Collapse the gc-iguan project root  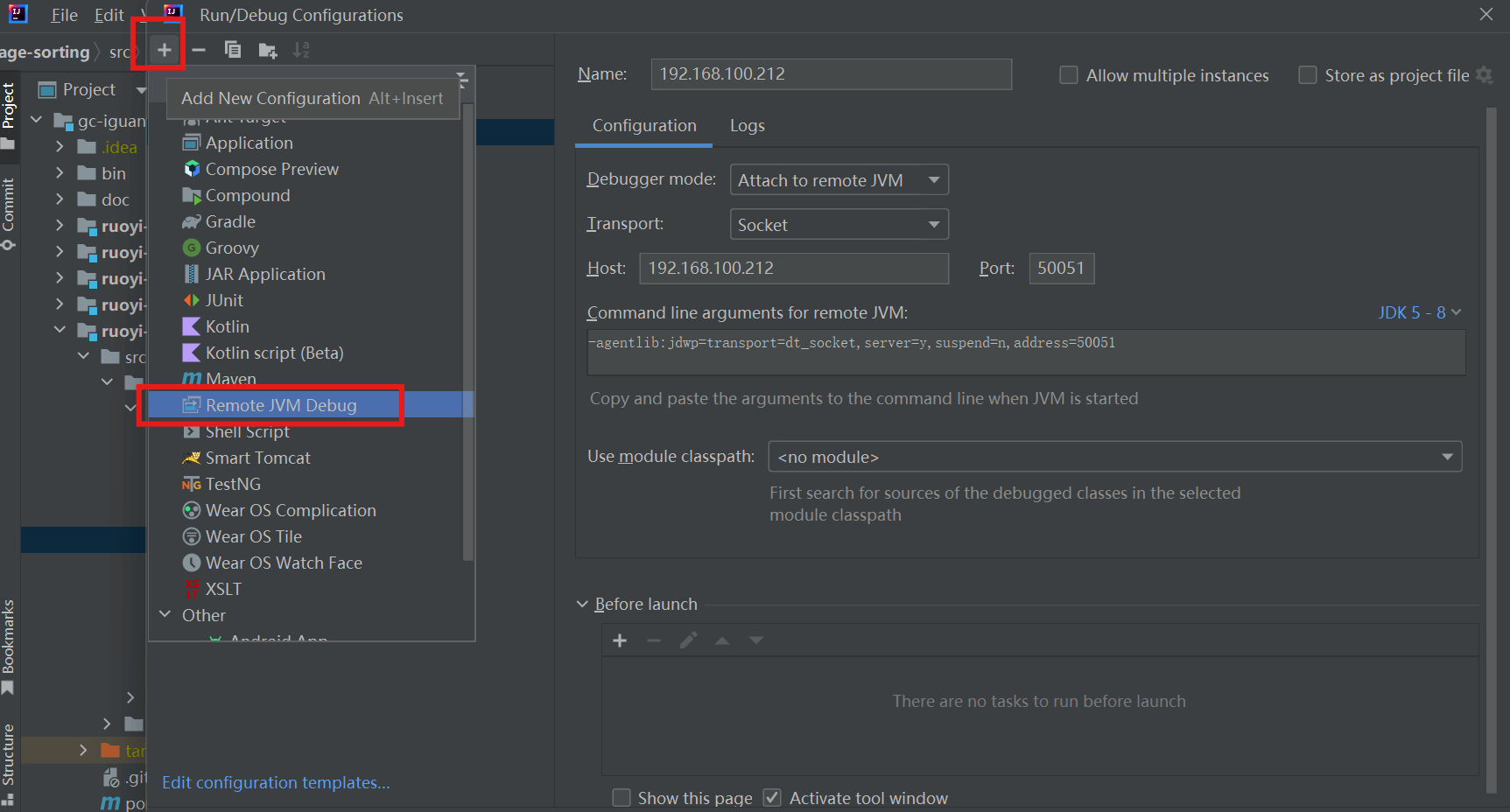[x=37, y=120]
